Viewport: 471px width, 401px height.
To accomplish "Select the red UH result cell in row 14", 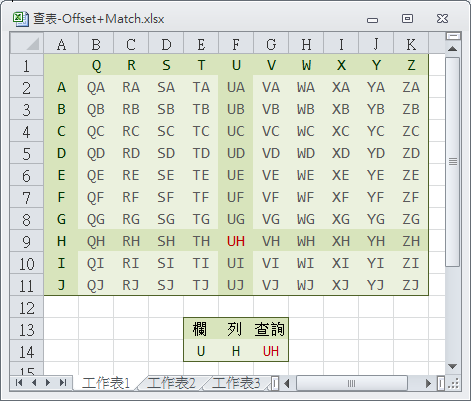I will (271, 351).
